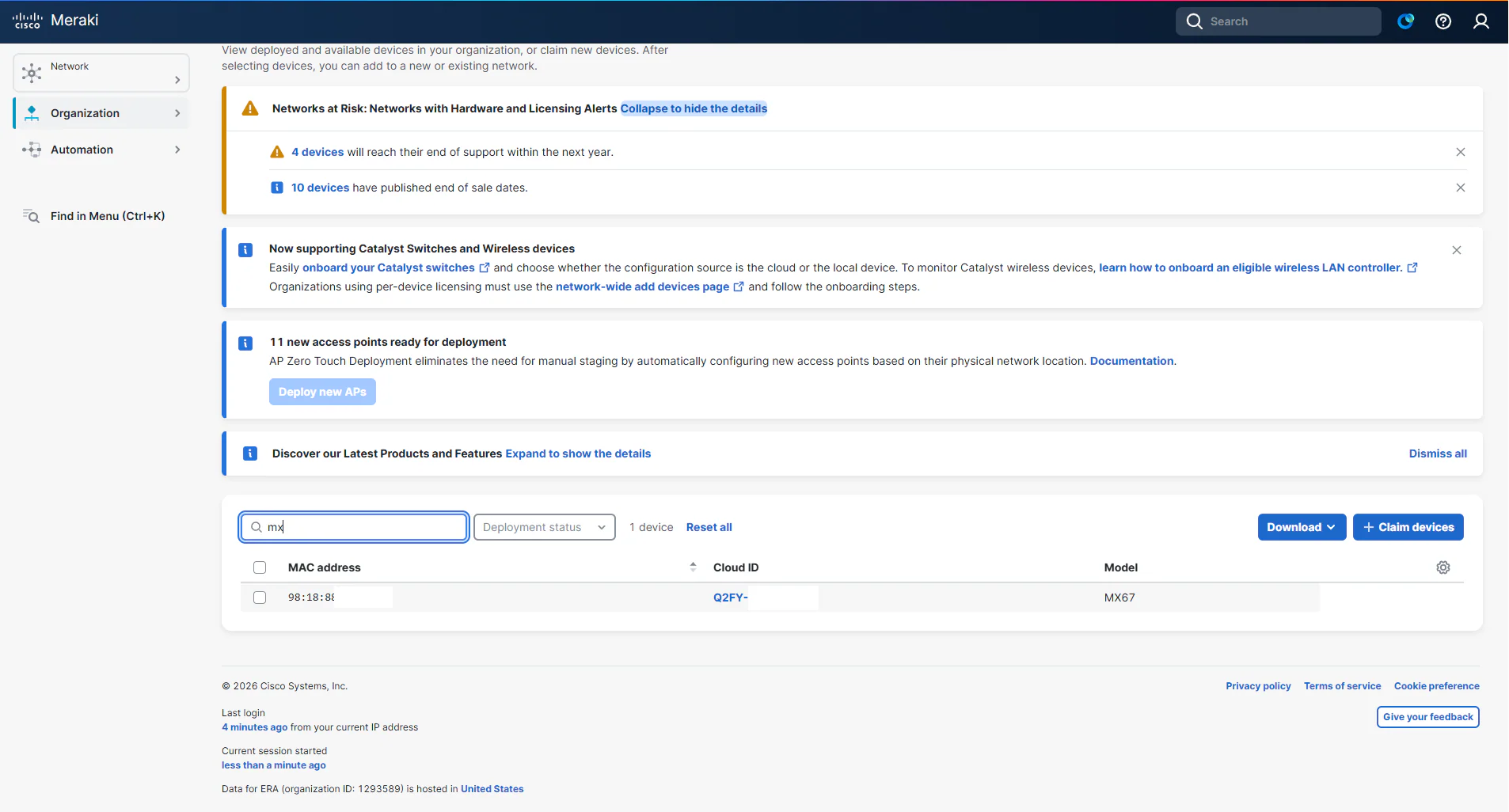Click the blue assistant icon in header
The image size is (1509, 812).
pyautogui.click(x=1406, y=21)
